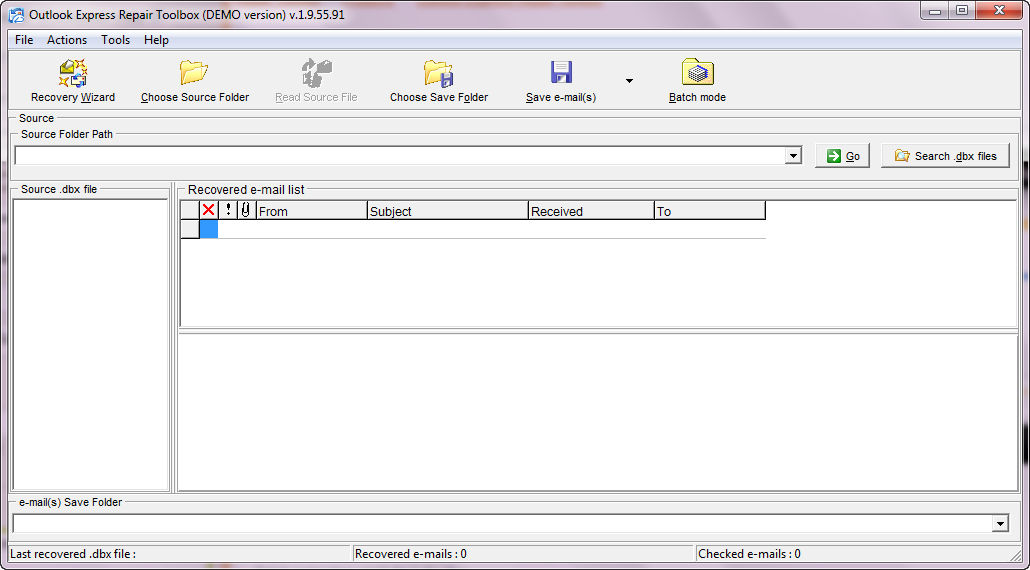Screen dimensions: 1030x570
Task: Click the Go button
Action: [x=843, y=156]
